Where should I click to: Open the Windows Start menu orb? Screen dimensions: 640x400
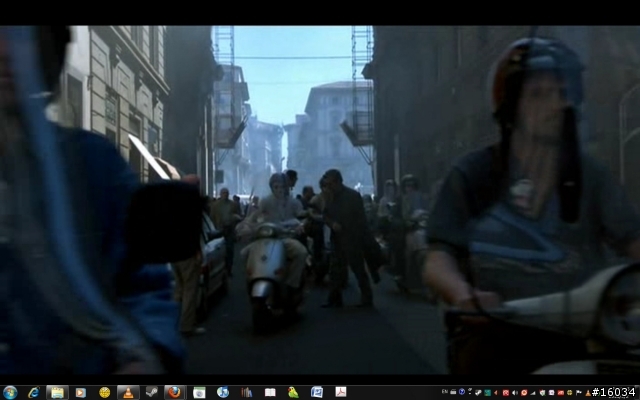10,393
